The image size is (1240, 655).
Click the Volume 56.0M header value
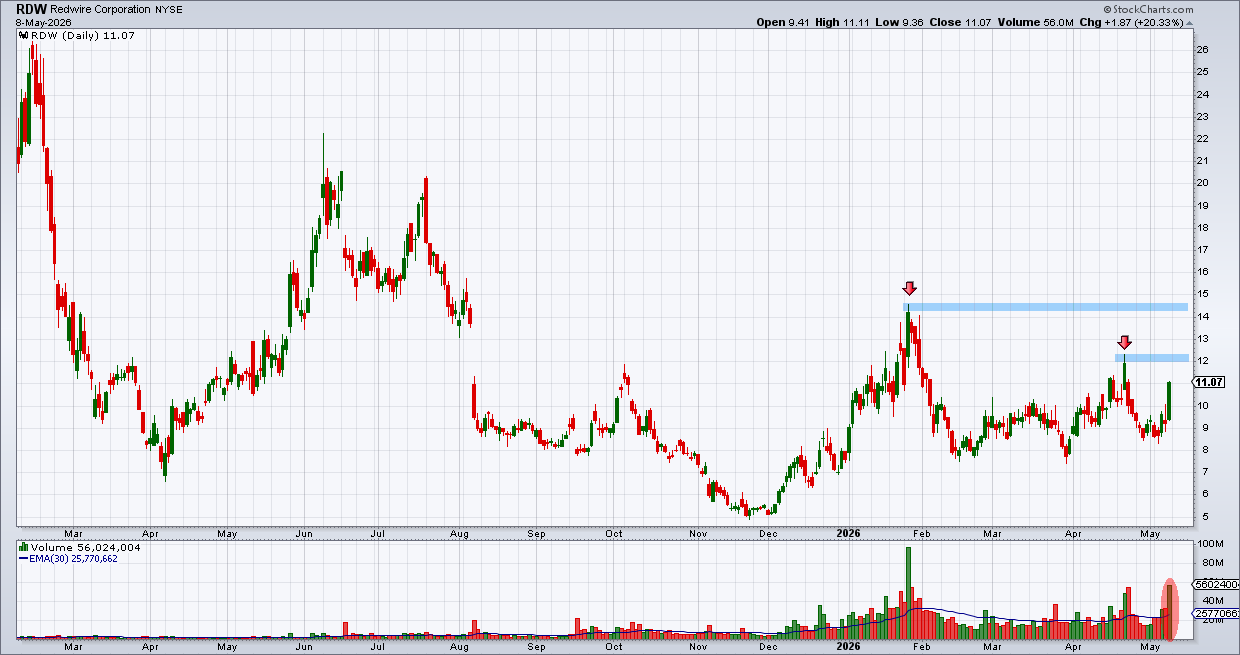click(1037, 21)
